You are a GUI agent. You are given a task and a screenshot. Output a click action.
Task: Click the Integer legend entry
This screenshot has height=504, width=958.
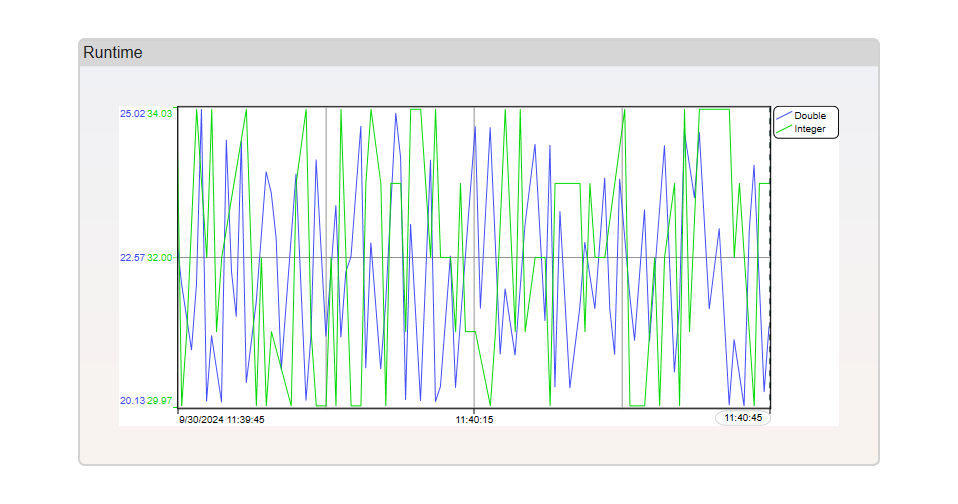pyautogui.click(x=809, y=129)
